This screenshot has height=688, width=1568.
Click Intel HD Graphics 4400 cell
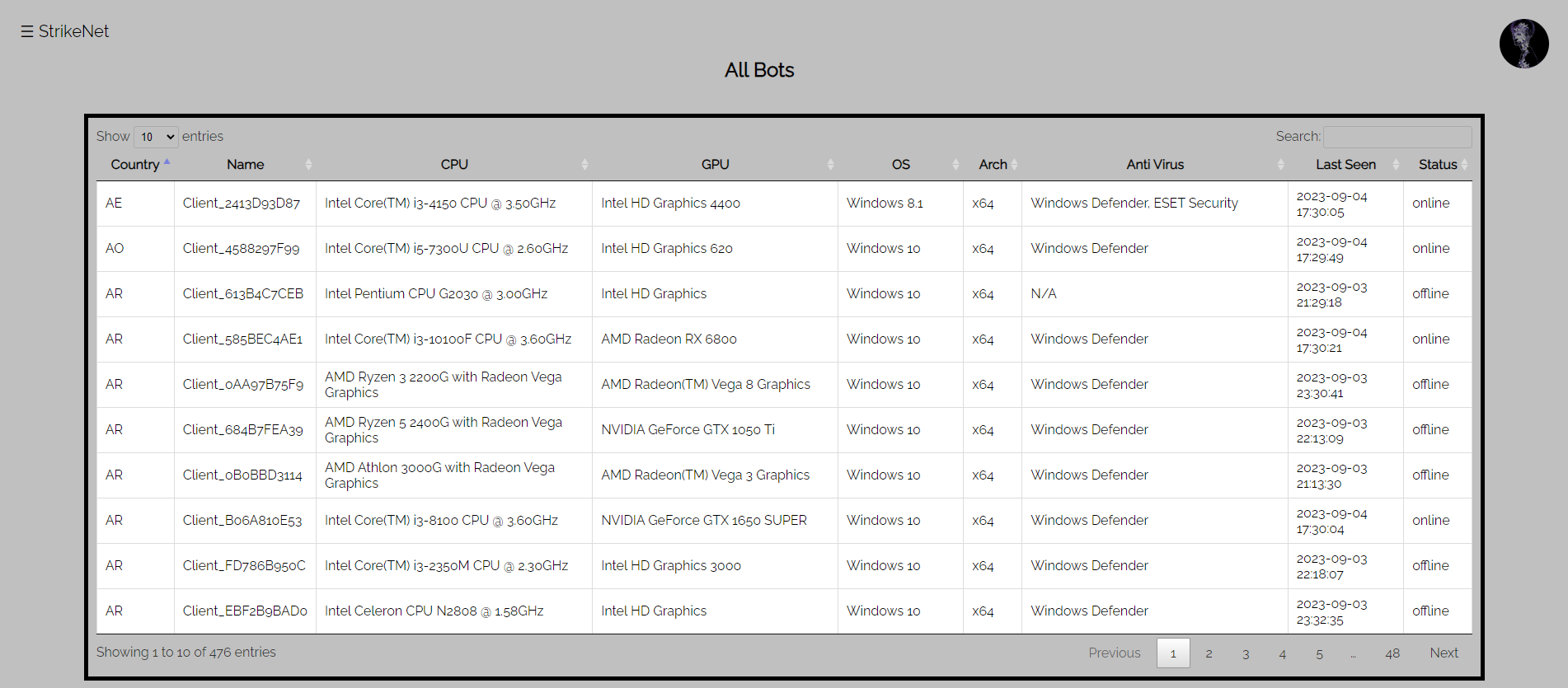(x=715, y=204)
